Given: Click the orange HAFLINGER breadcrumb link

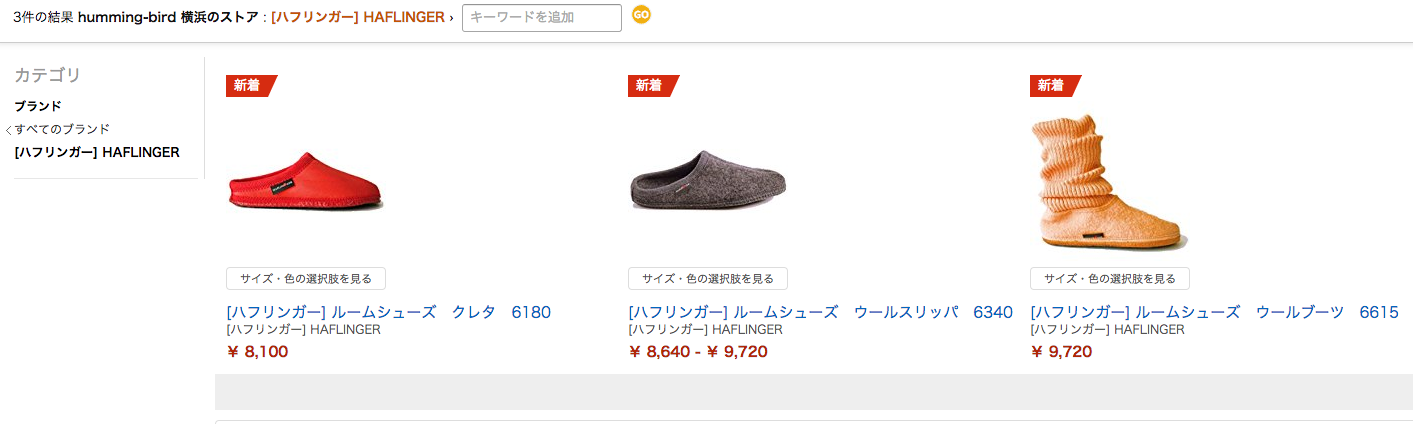Looking at the screenshot, I should (x=357, y=17).
